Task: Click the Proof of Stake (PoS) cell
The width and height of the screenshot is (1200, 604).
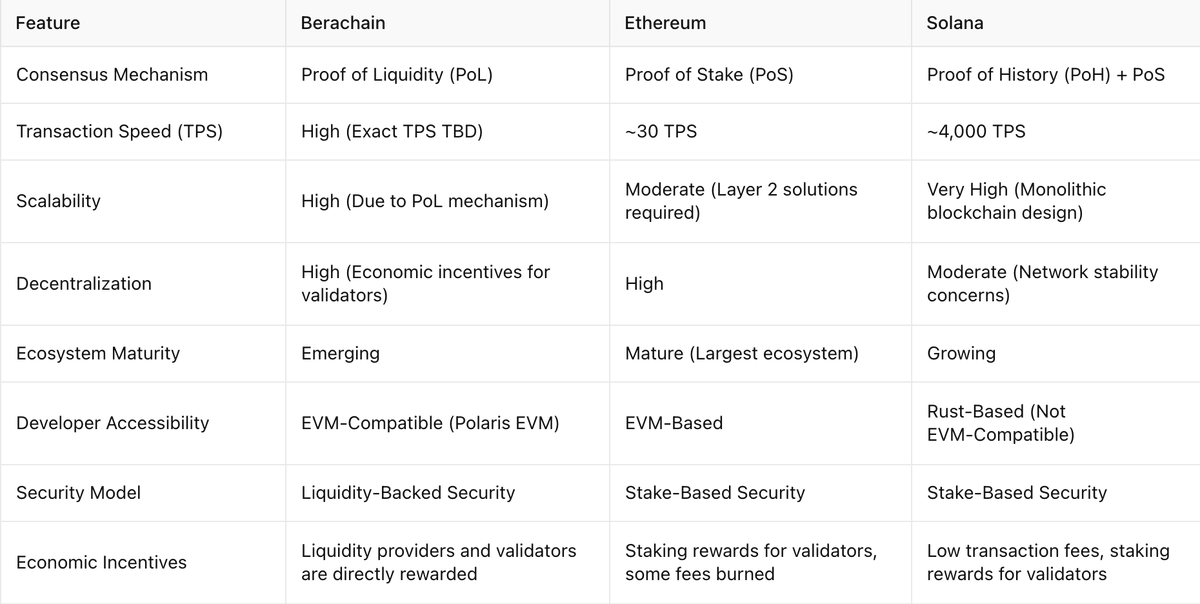Action: tap(709, 74)
